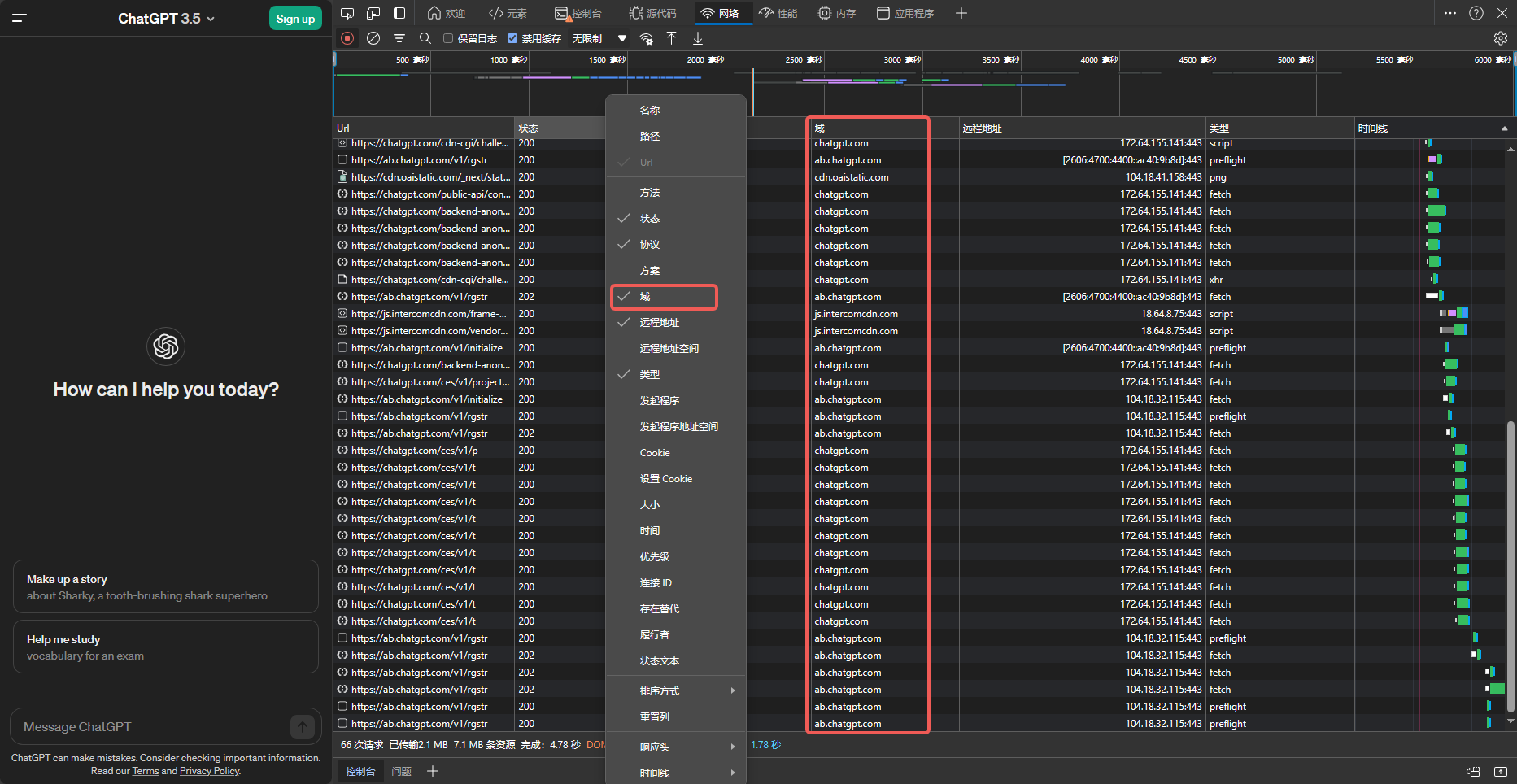Viewport: 1517px width, 784px height.
Task: Open network settings gear icon
Action: click(x=1501, y=38)
